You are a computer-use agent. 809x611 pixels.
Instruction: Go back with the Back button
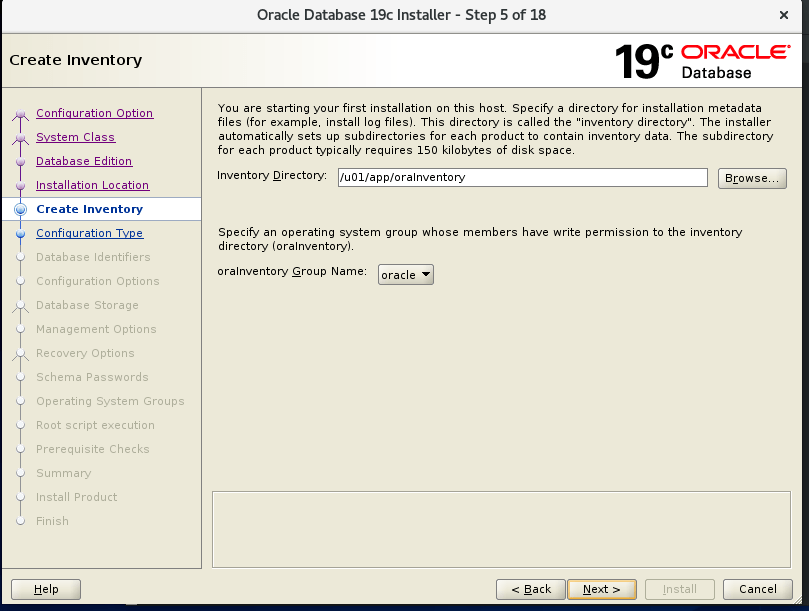click(x=531, y=589)
